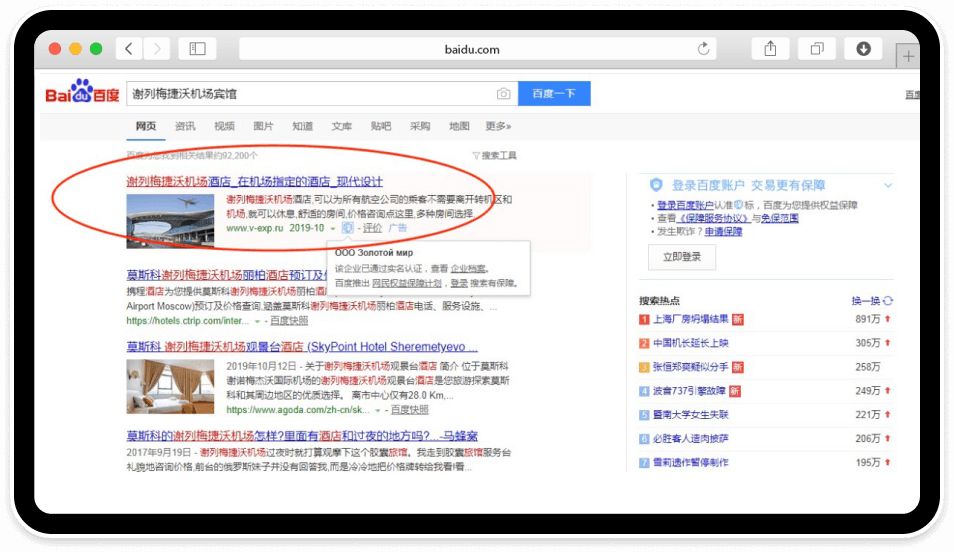The image size is (954, 552).
Task: Switch to the 地图 tab
Action: click(x=459, y=126)
